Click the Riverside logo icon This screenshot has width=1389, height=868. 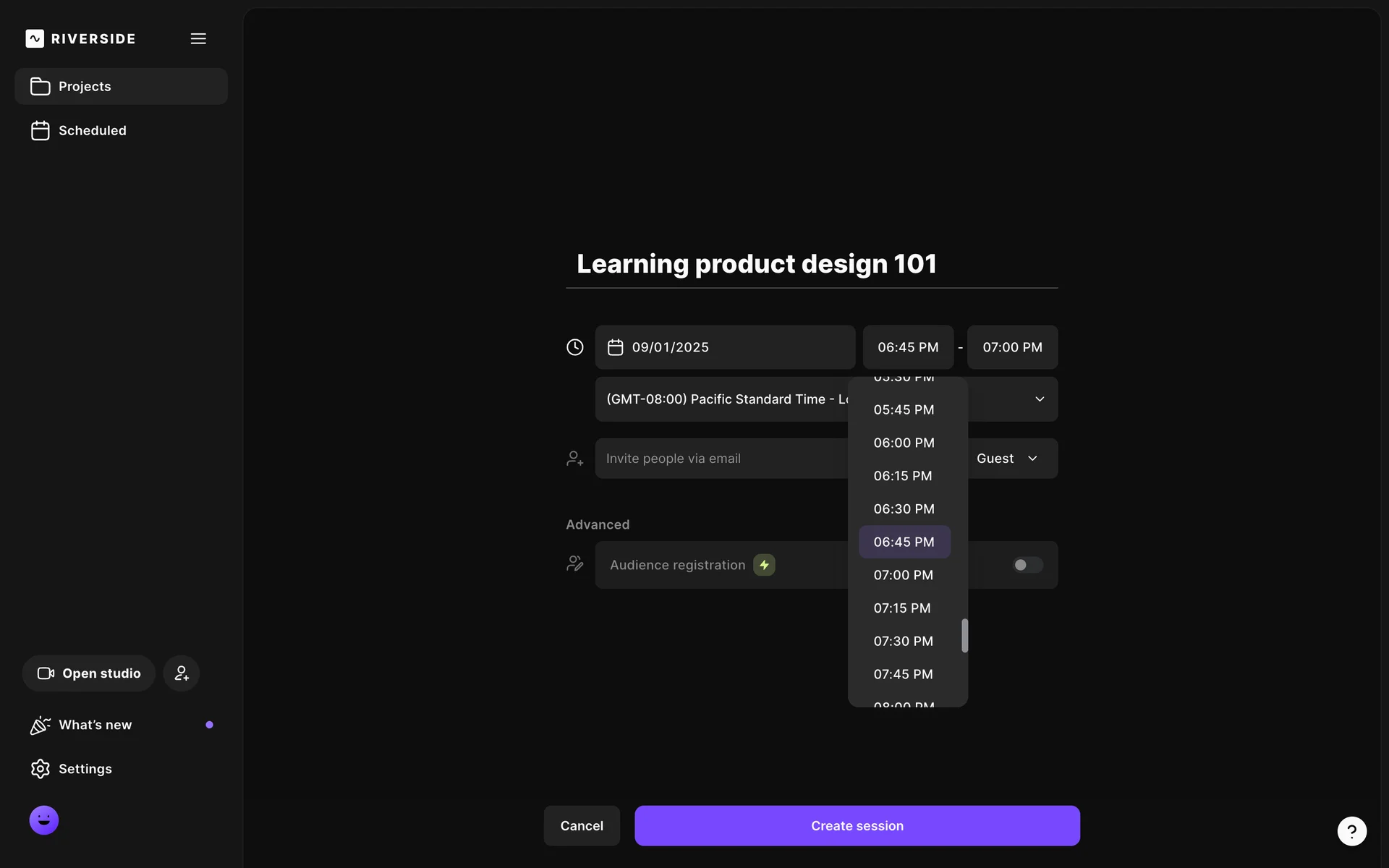(x=35, y=38)
